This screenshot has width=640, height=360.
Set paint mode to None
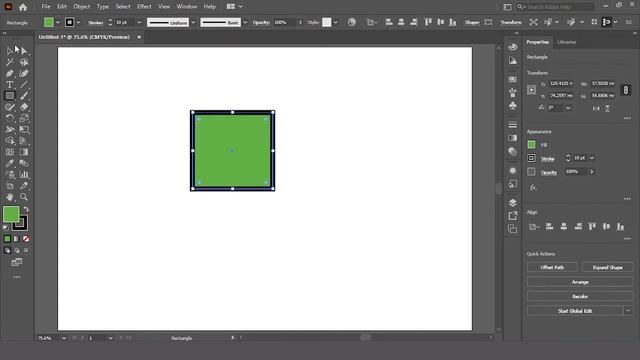coord(26,239)
